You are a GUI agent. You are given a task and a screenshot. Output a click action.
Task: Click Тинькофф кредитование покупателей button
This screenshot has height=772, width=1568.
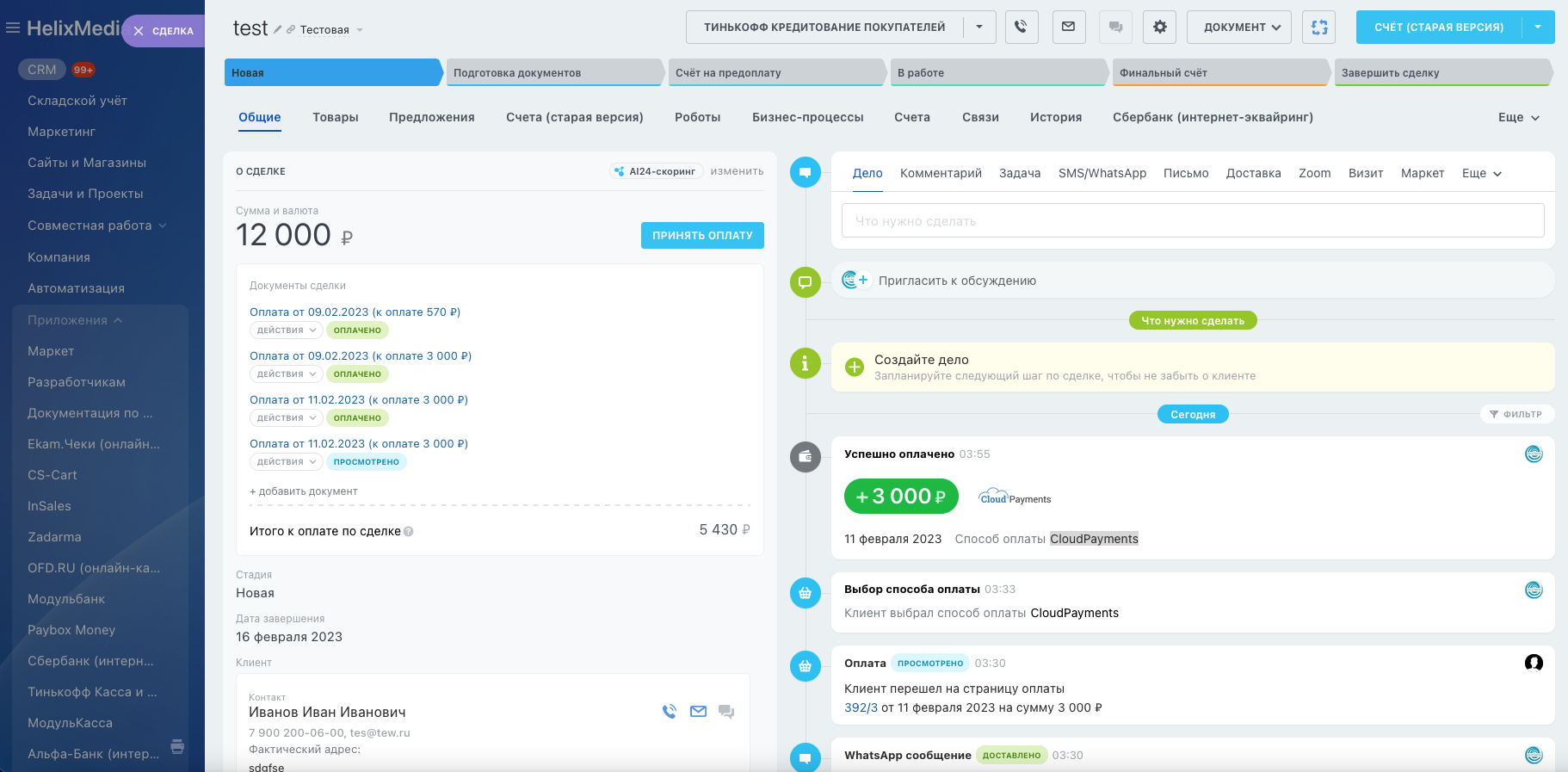[824, 27]
